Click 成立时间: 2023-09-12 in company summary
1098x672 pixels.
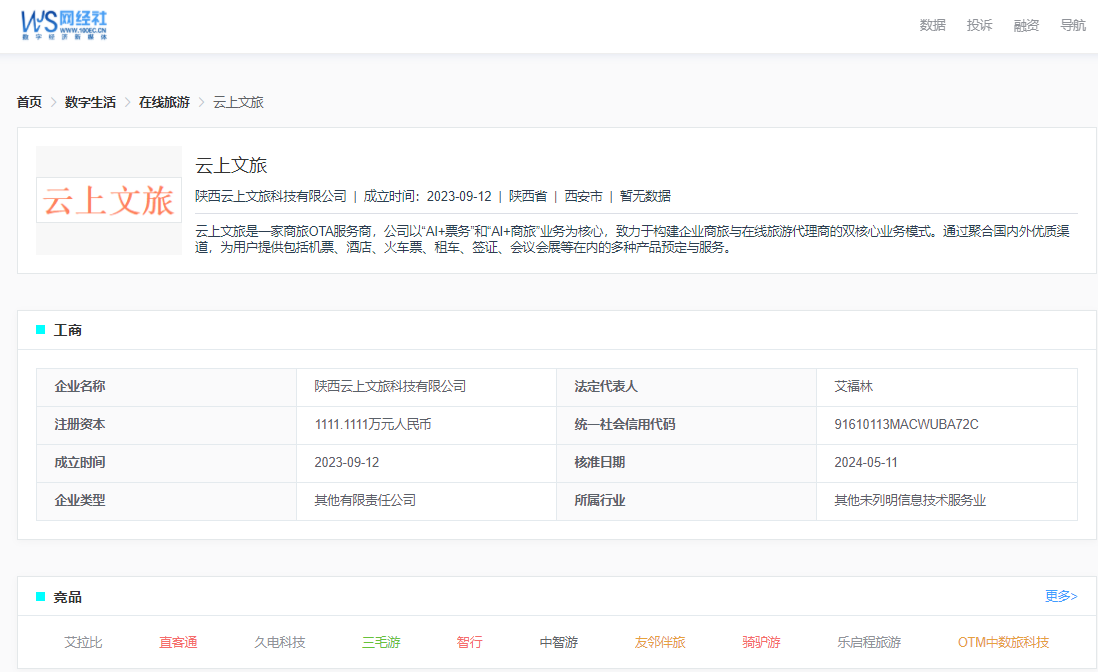[427, 196]
